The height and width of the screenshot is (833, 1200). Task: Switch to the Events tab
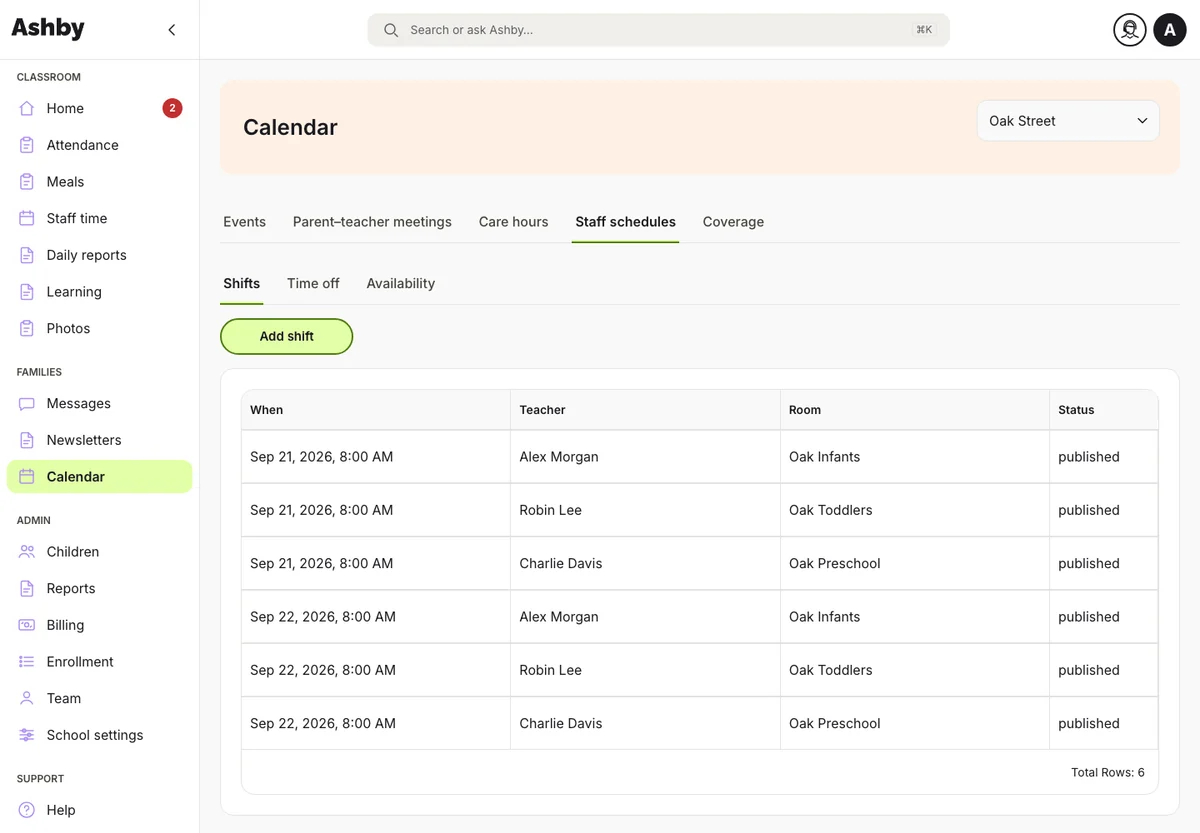(244, 222)
